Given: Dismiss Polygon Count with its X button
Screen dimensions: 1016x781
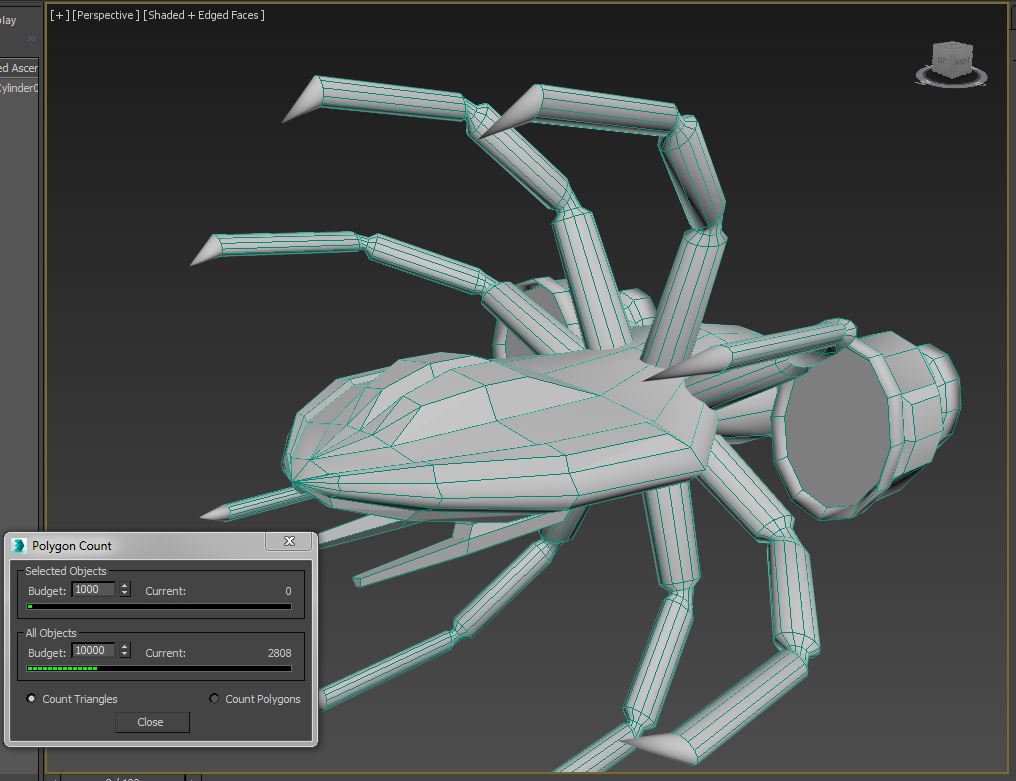Looking at the screenshot, I should (289, 541).
